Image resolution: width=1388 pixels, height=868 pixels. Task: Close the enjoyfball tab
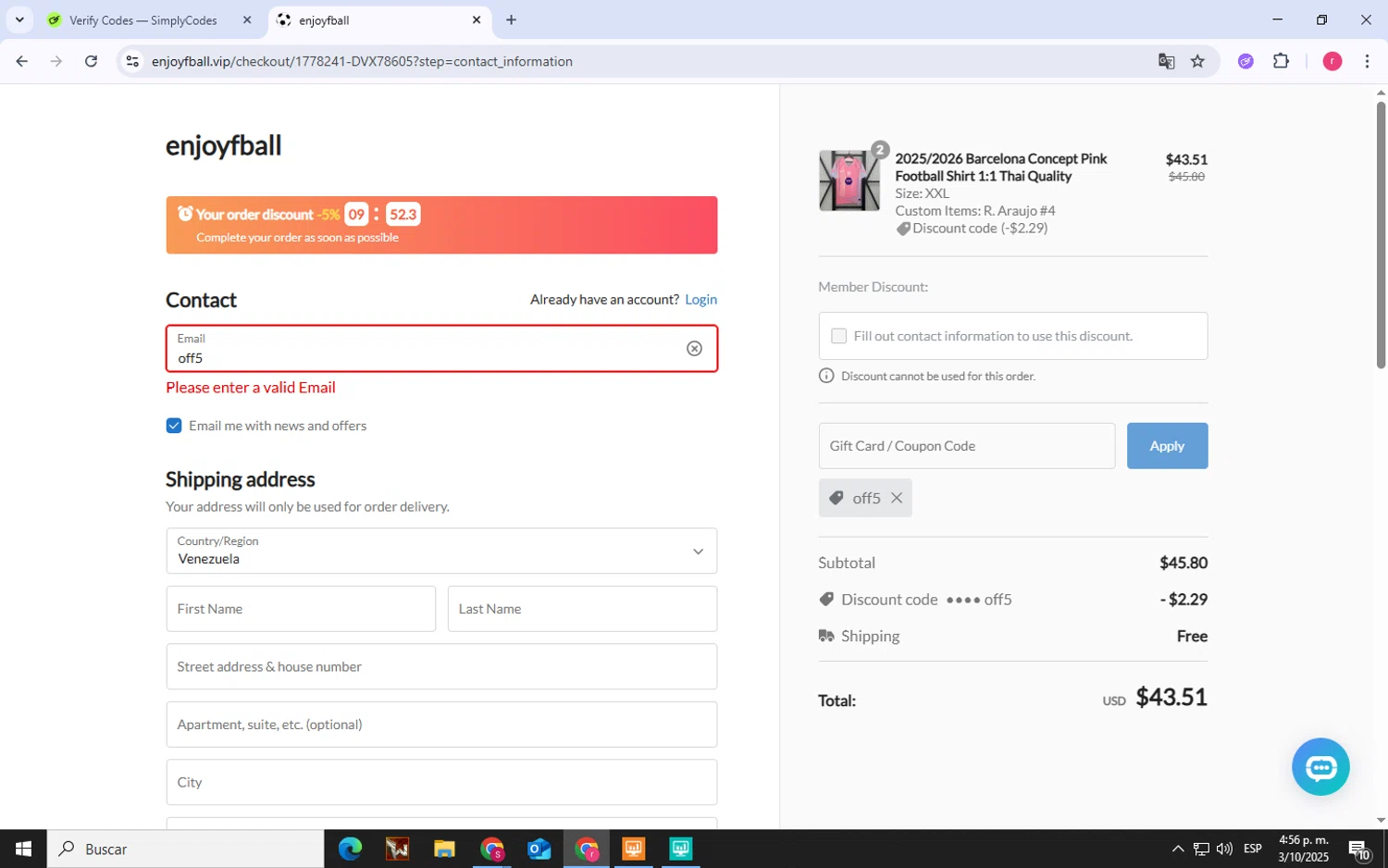477,19
